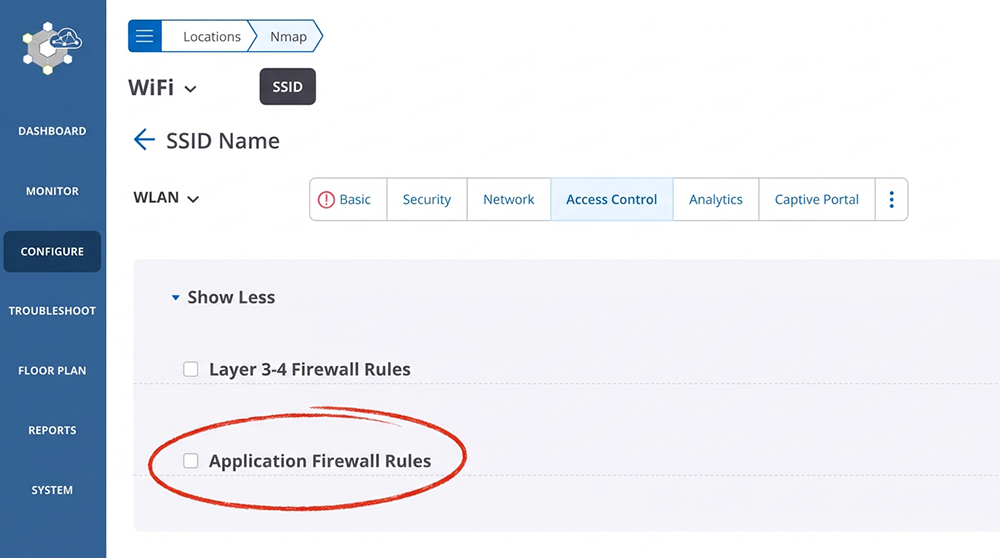Enable Application Firewall Rules checkbox

[x=191, y=460]
